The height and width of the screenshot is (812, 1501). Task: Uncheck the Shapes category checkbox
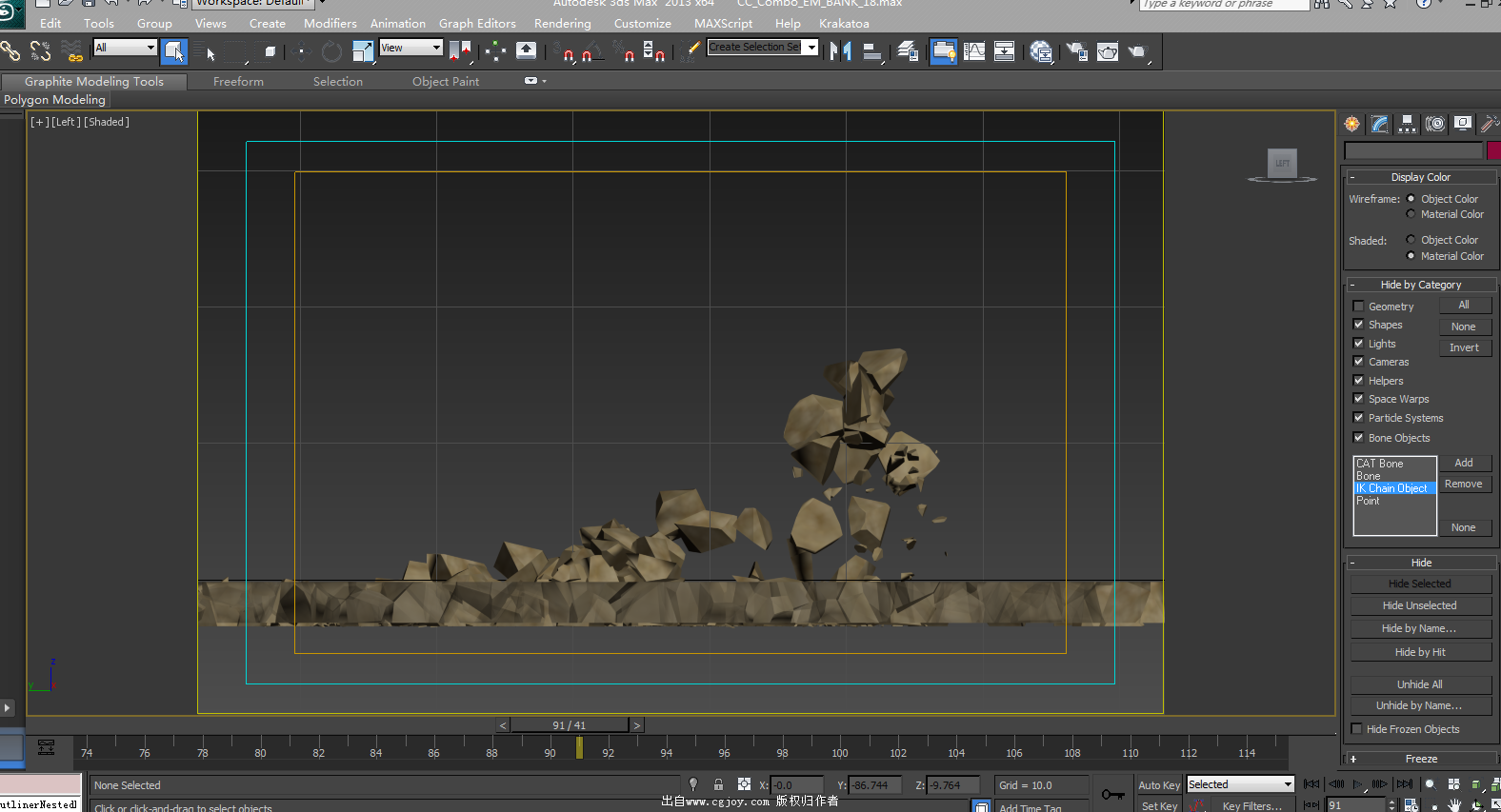1359,325
